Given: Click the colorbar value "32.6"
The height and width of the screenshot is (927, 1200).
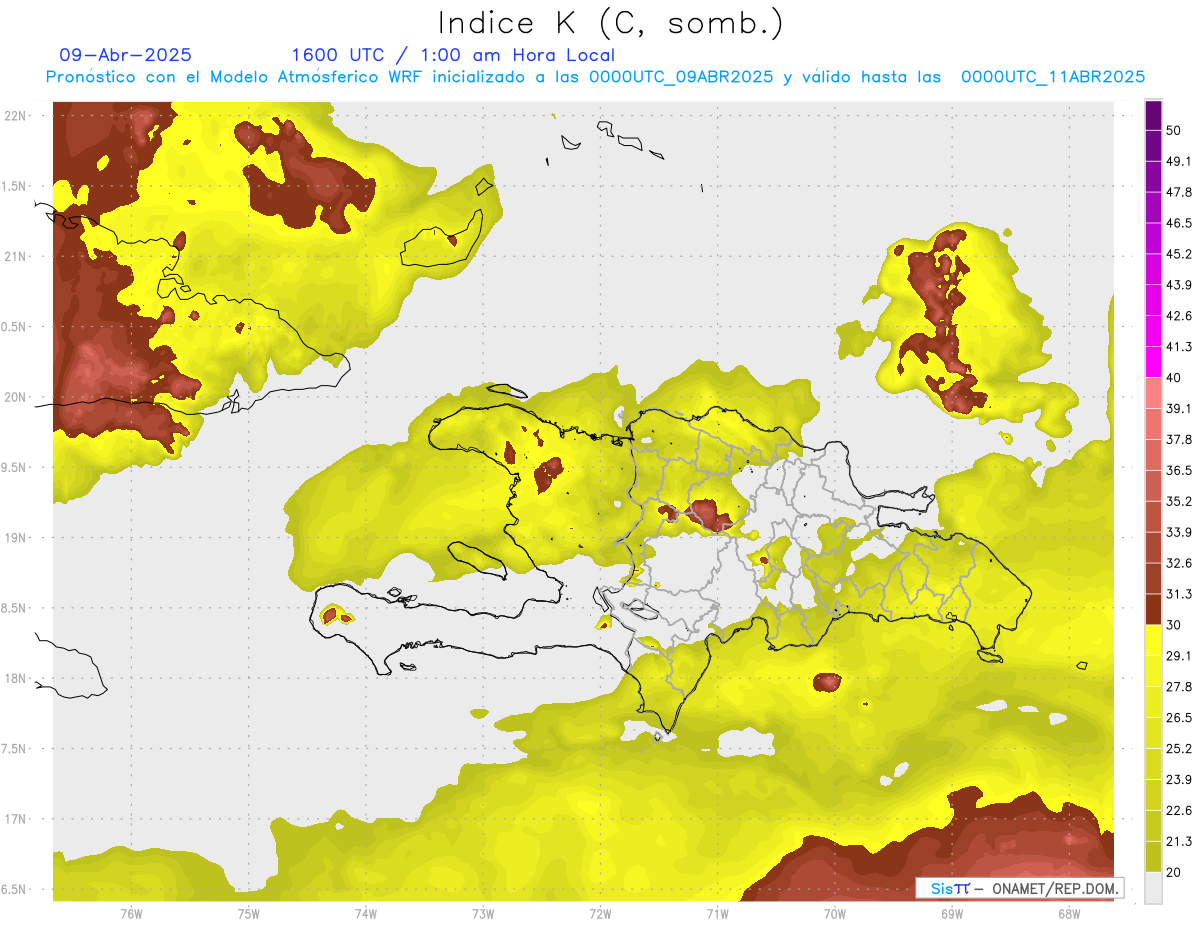Looking at the screenshot, I should pyautogui.click(x=1179, y=563).
